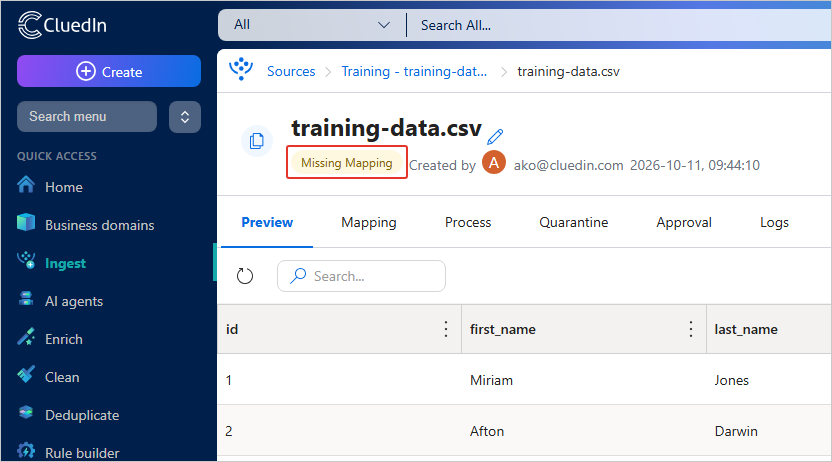Open Rule builder in the sidebar
The width and height of the screenshot is (832, 462).
[82, 454]
